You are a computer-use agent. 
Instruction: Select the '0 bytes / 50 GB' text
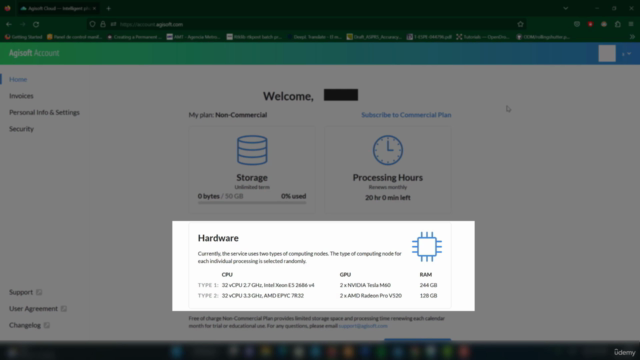click(220, 196)
